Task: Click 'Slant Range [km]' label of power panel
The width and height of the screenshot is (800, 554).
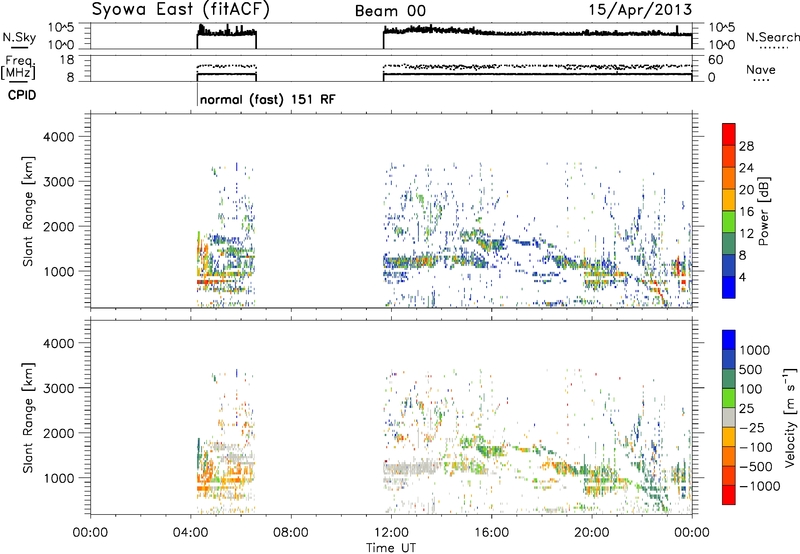Action: click(x=28, y=212)
